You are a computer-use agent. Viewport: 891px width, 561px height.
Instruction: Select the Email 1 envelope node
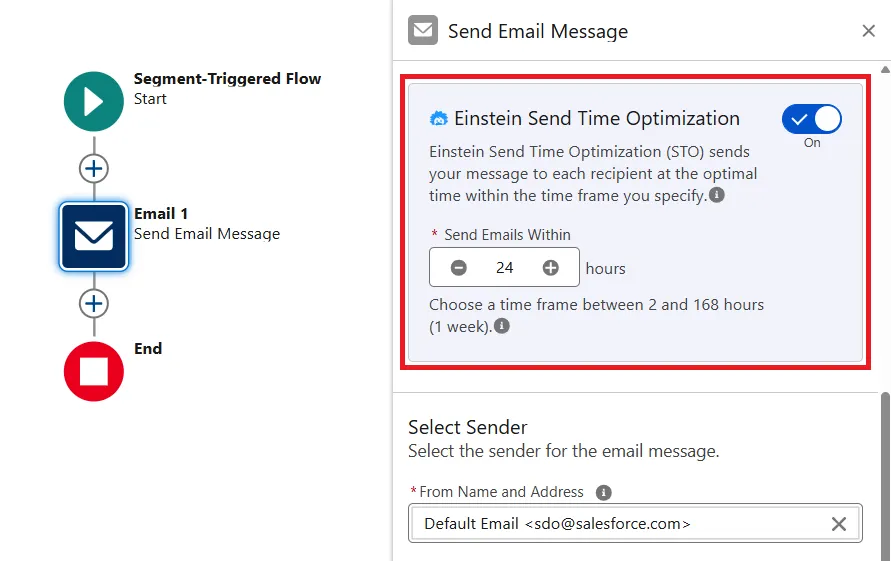93,236
